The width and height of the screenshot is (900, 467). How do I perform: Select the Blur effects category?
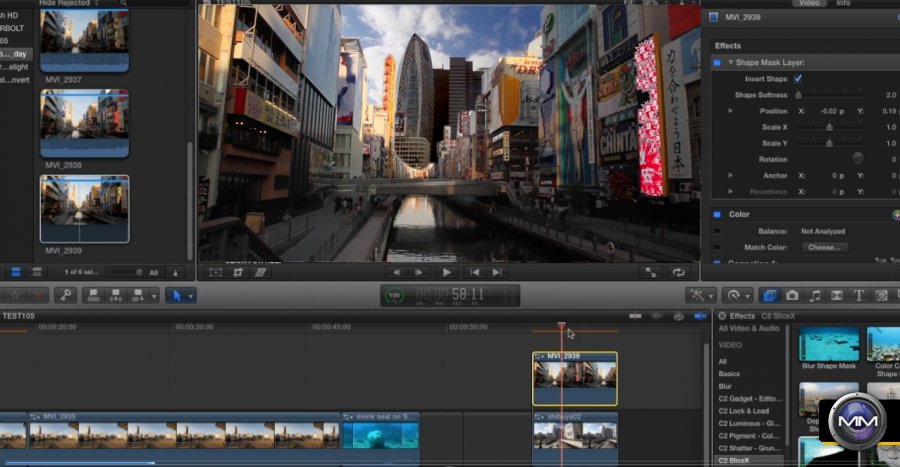[x=725, y=386]
